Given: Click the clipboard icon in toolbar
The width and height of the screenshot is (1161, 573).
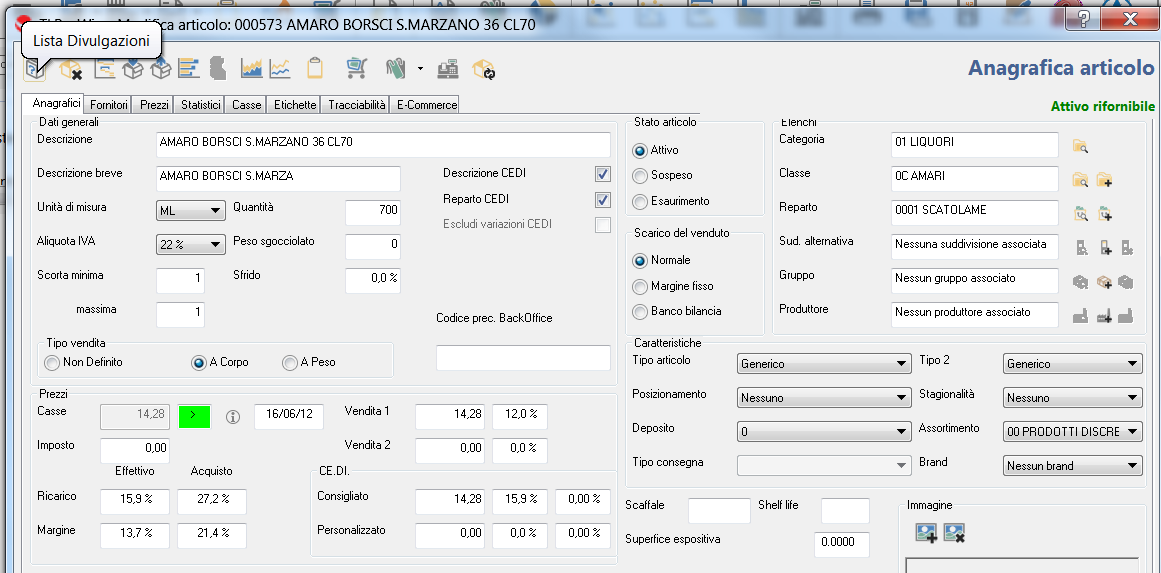Looking at the screenshot, I should coord(315,69).
